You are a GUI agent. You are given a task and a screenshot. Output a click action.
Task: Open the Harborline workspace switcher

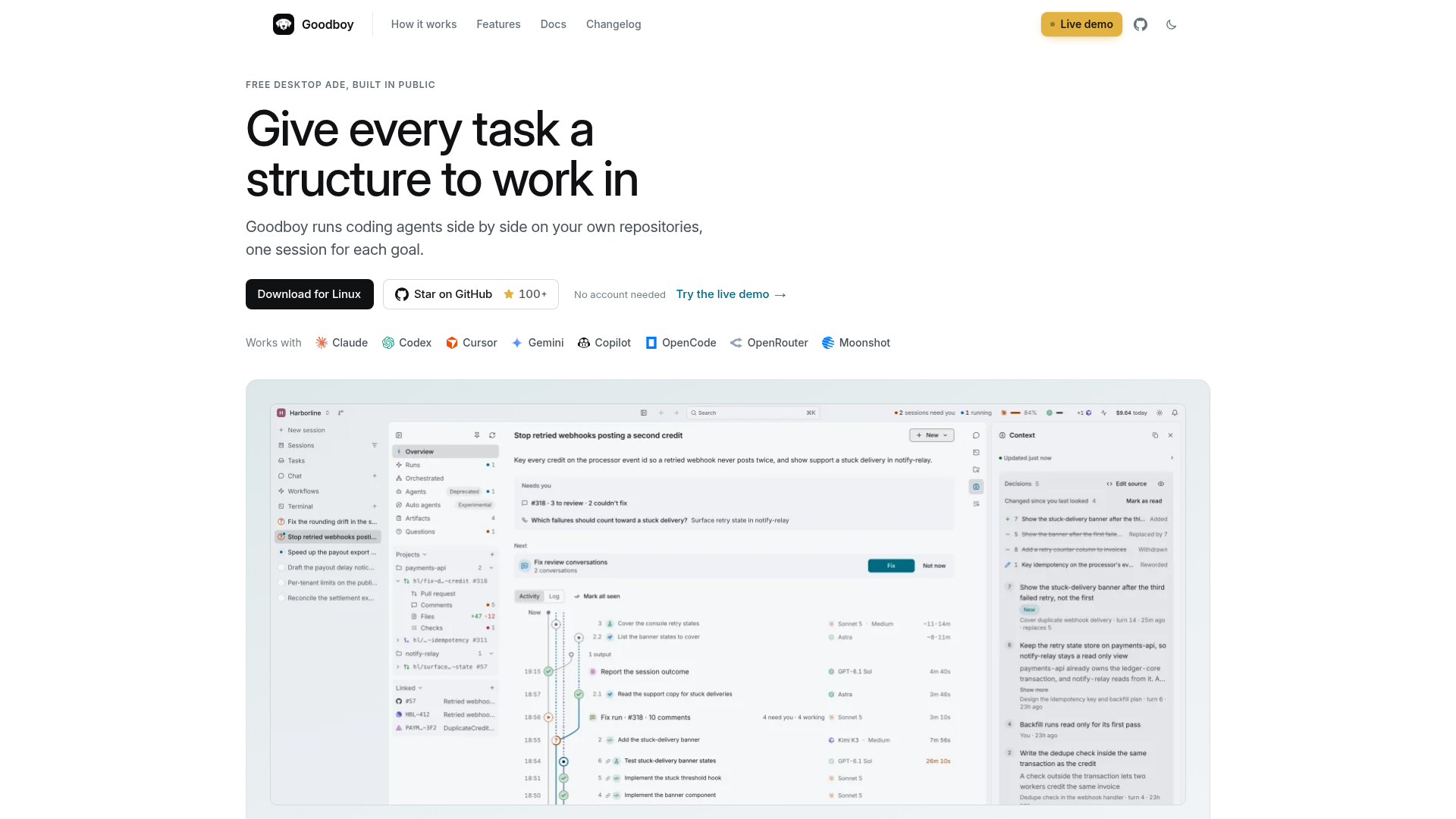[x=303, y=413]
